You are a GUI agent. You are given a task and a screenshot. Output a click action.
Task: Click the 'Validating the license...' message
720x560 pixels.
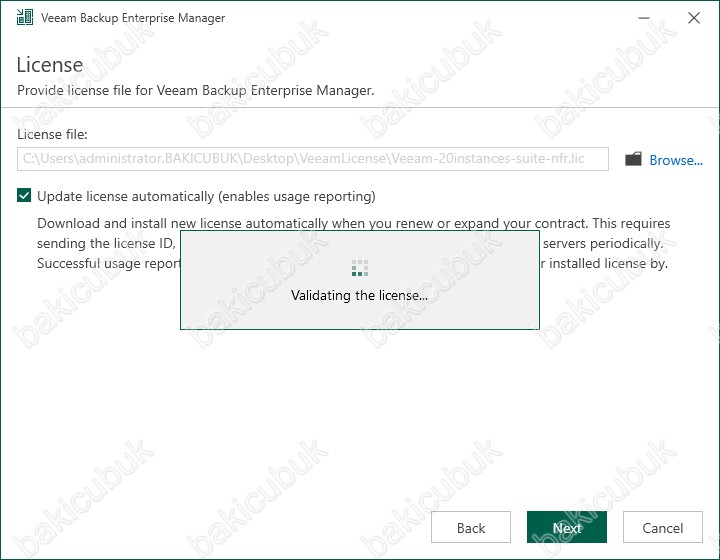click(359, 295)
